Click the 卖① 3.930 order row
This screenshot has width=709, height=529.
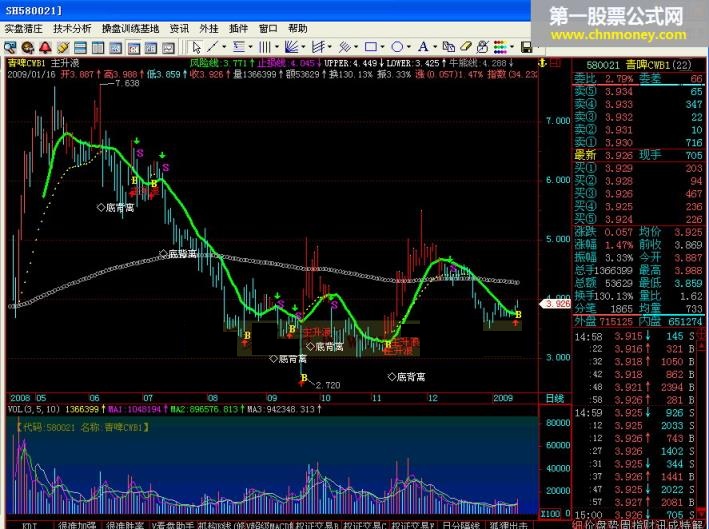638,143
